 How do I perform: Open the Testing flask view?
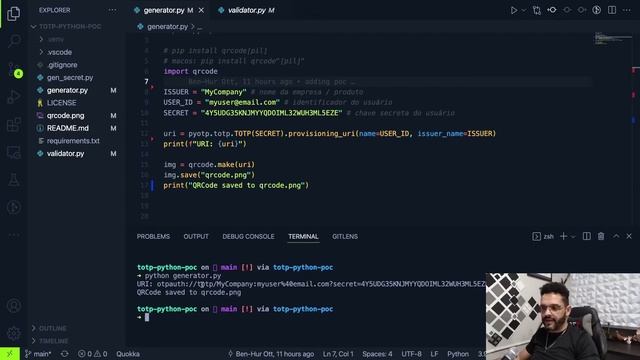tap(13, 180)
